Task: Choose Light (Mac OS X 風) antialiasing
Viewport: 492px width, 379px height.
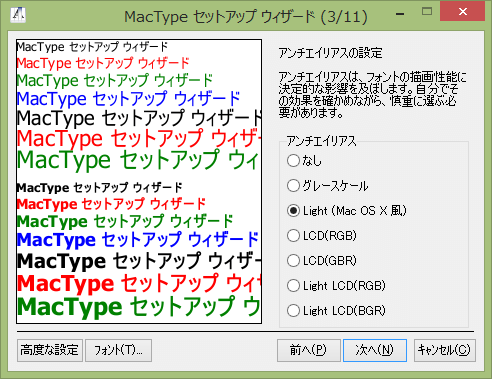Action: pos(347,211)
